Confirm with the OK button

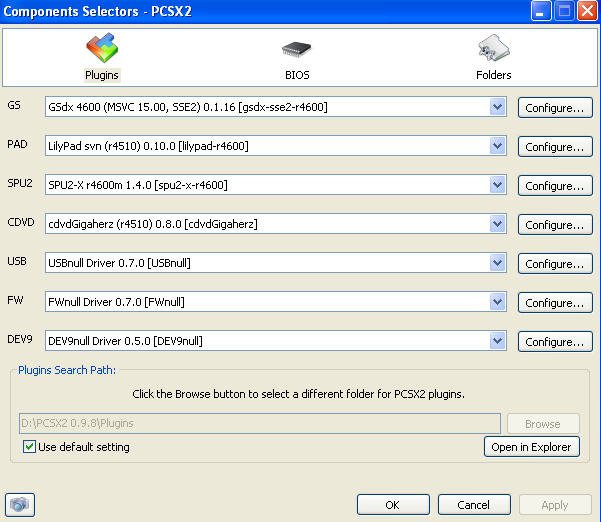[393, 505]
